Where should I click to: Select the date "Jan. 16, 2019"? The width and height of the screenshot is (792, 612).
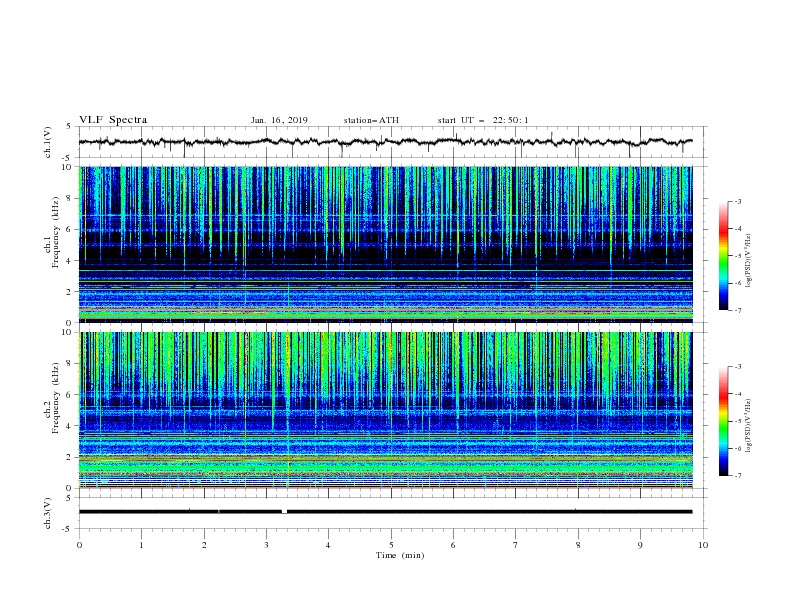[x=279, y=120]
